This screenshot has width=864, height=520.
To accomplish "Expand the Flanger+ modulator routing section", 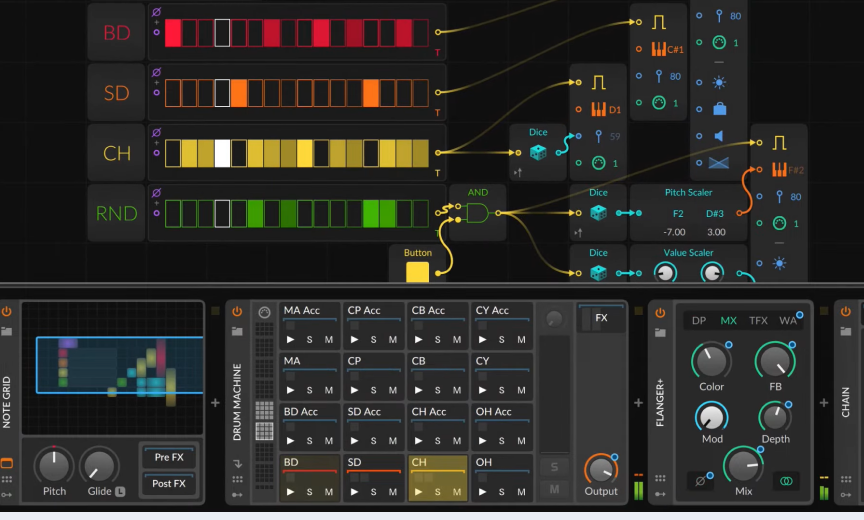I will [660, 493].
